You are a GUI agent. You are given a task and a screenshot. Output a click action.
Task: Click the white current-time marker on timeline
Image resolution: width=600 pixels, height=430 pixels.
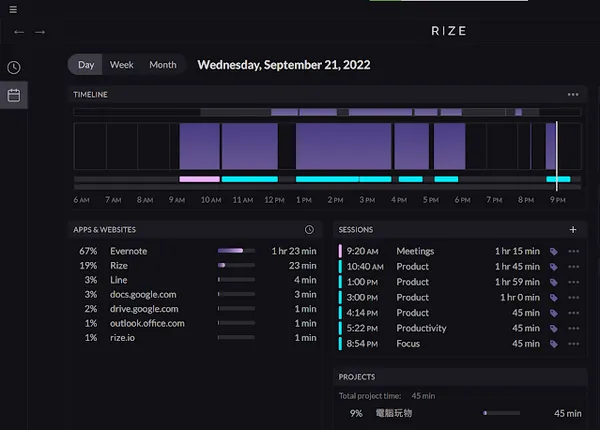[557, 156]
